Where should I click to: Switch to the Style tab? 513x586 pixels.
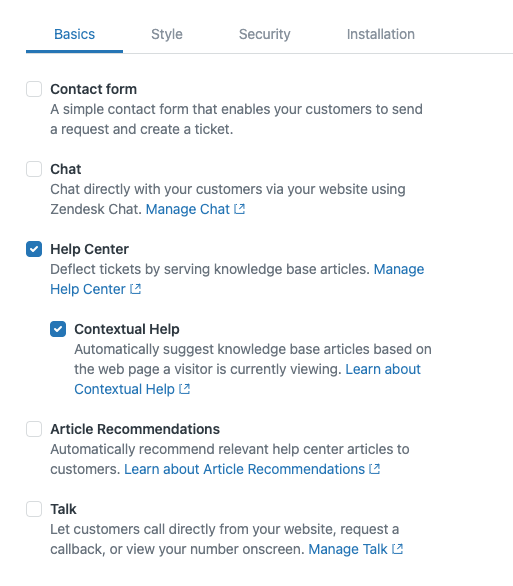tap(167, 34)
